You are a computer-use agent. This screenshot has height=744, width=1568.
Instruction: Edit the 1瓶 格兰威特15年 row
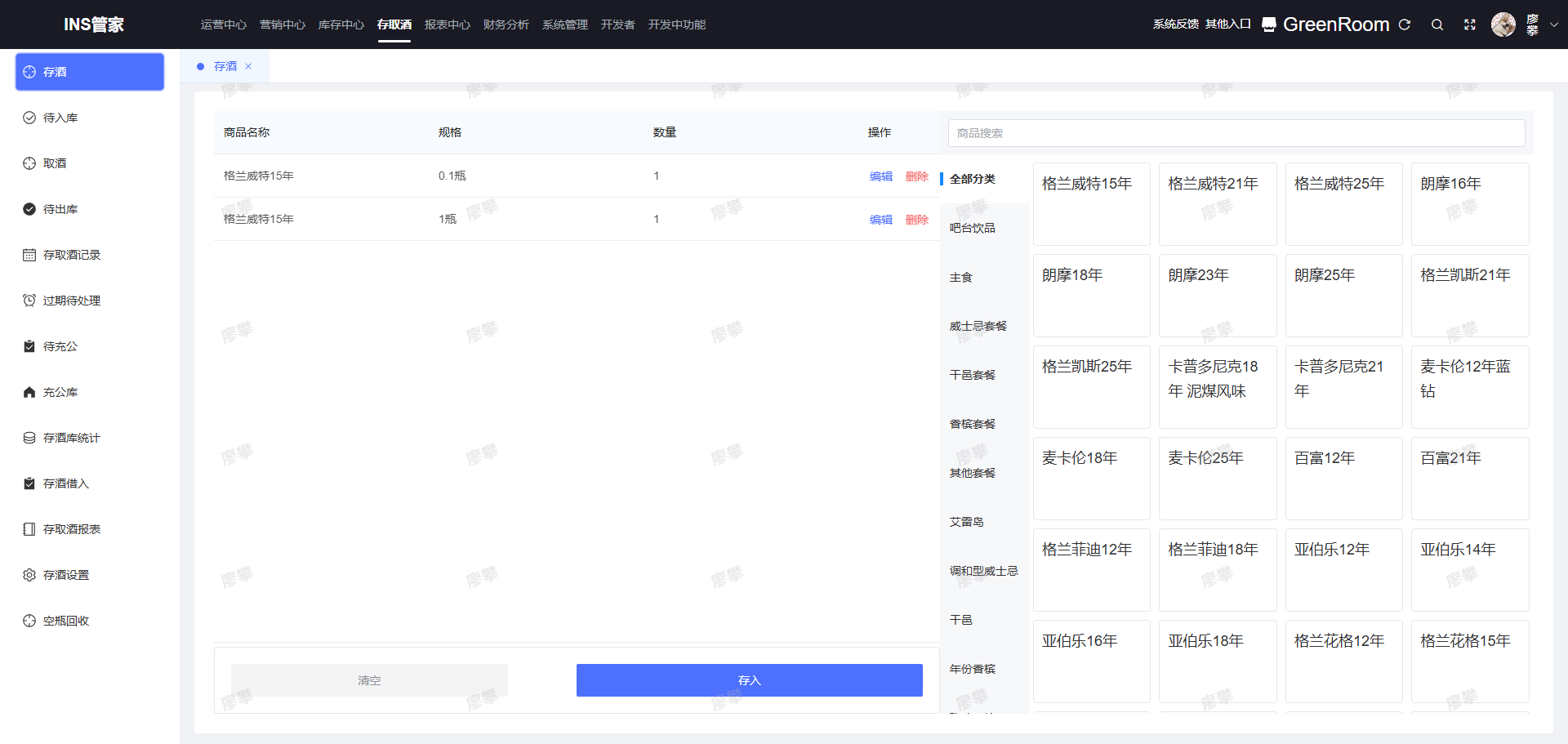pos(881,220)
